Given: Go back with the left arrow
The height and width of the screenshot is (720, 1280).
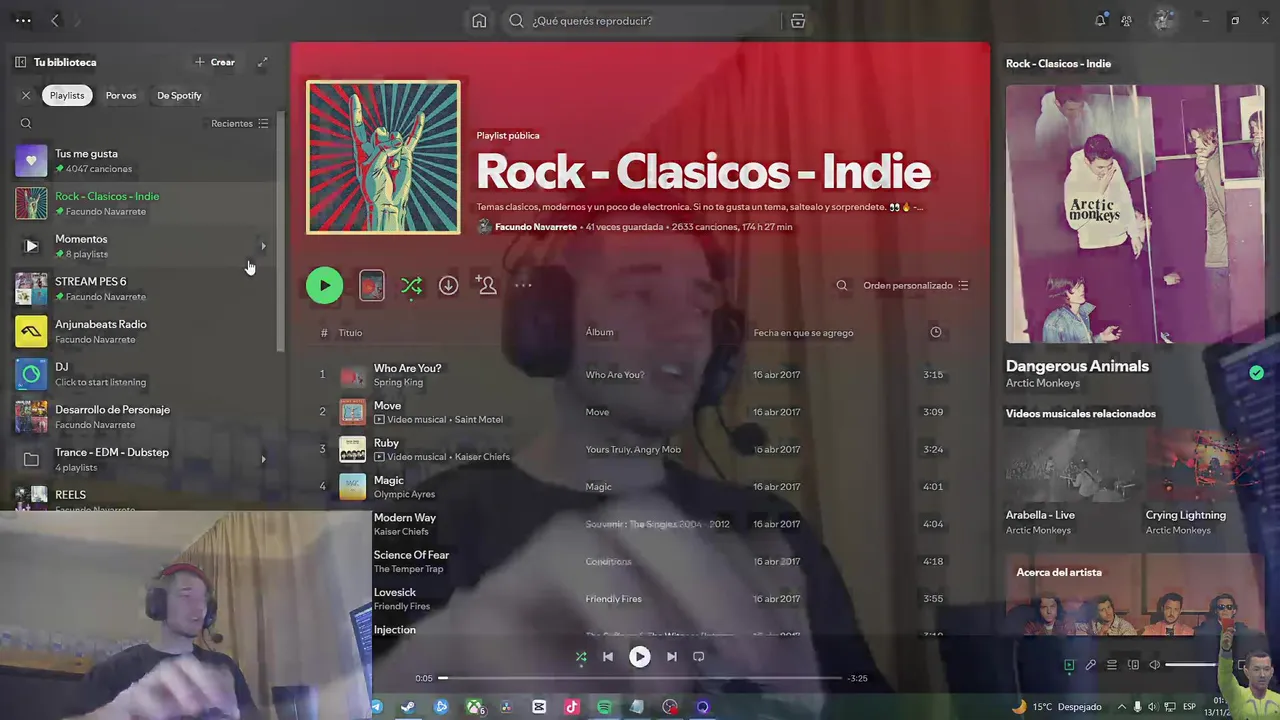Looking at the screenshot, I should tap(55, 20).
